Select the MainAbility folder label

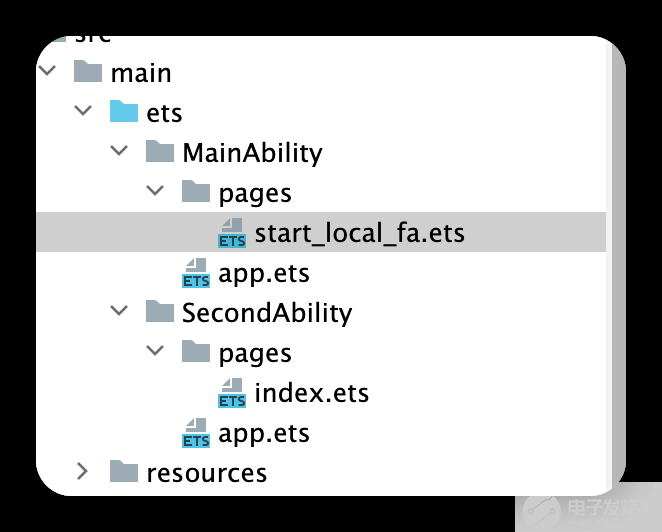pyautogui.click(x=252, y=152)
